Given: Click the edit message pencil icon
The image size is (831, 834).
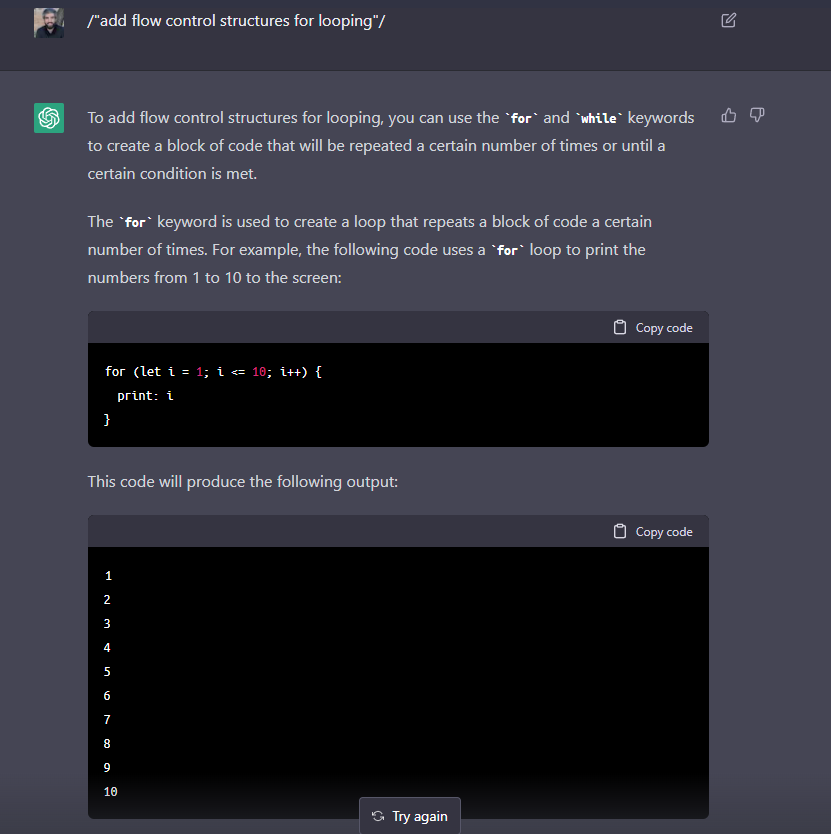Looking at the screenshot, I should tap(728, 21).
